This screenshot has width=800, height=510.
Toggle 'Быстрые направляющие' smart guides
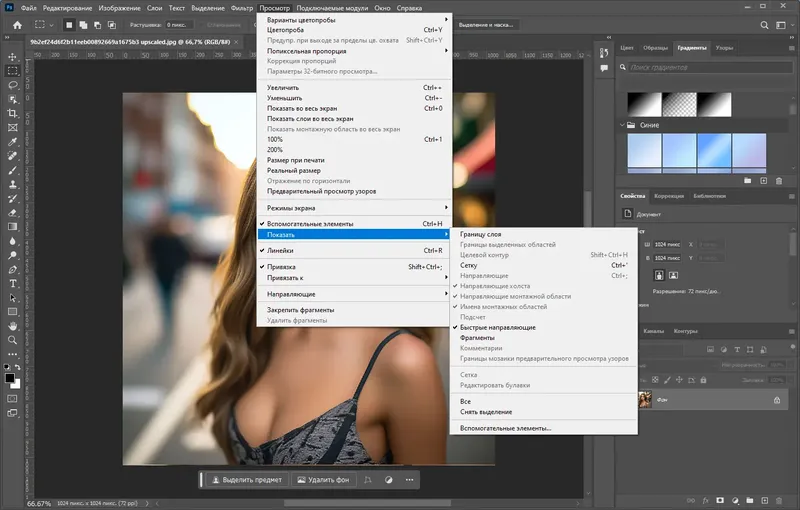point(497,327)
